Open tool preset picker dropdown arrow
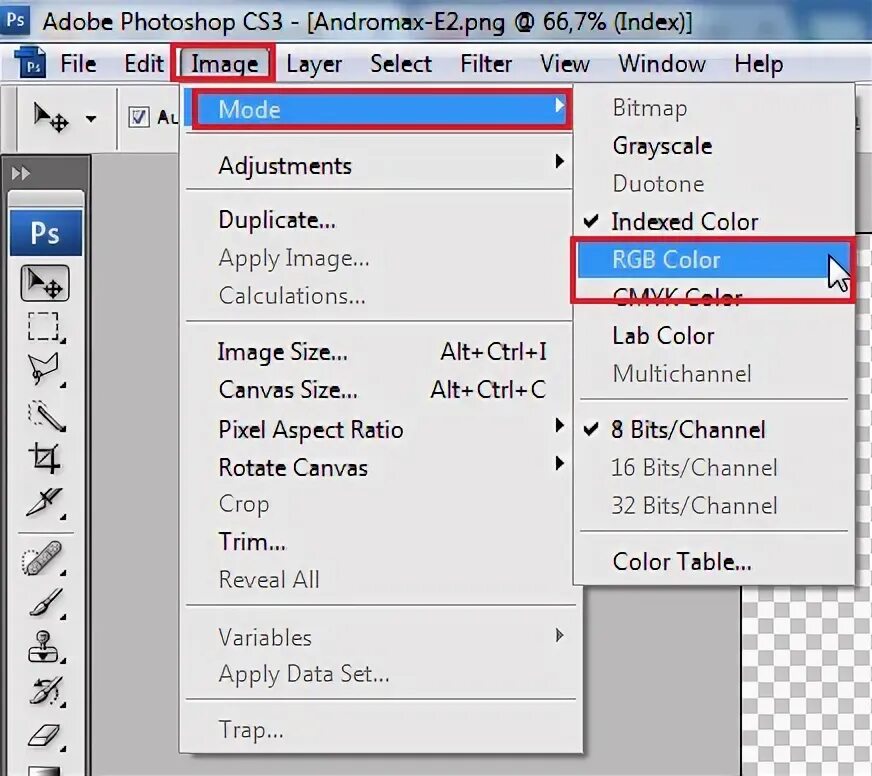The width and height of the screenshot is (872, 776). [91, 118]
